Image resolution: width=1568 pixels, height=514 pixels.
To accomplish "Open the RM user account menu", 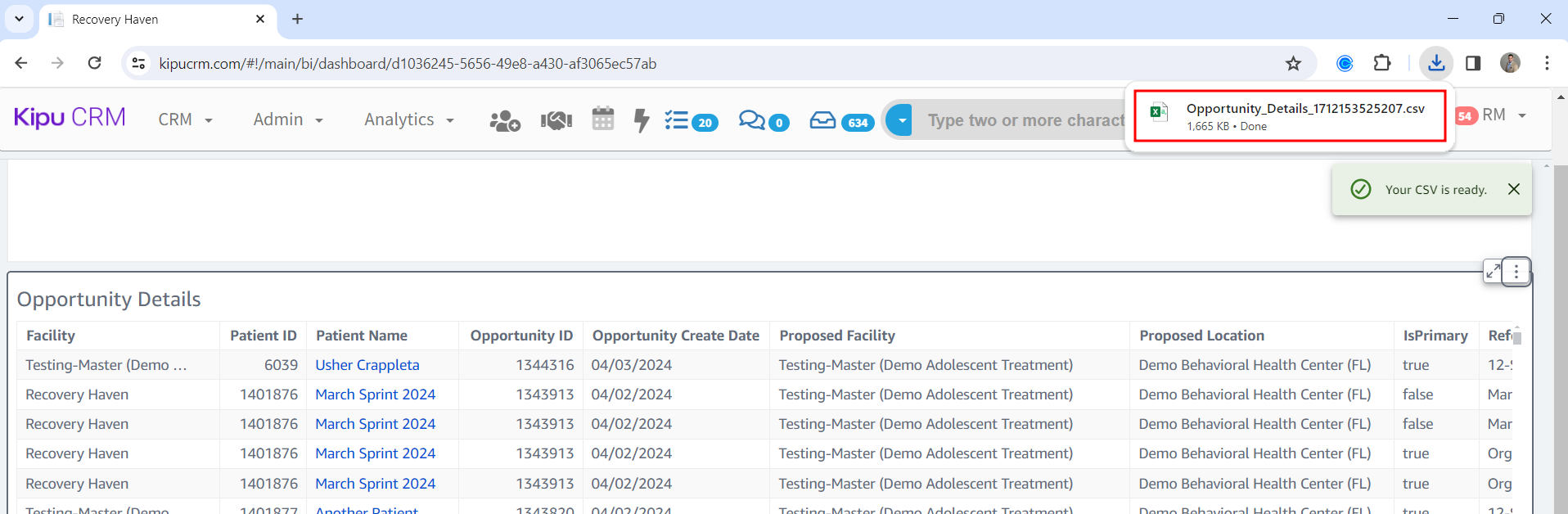I will pos(1503,115).
